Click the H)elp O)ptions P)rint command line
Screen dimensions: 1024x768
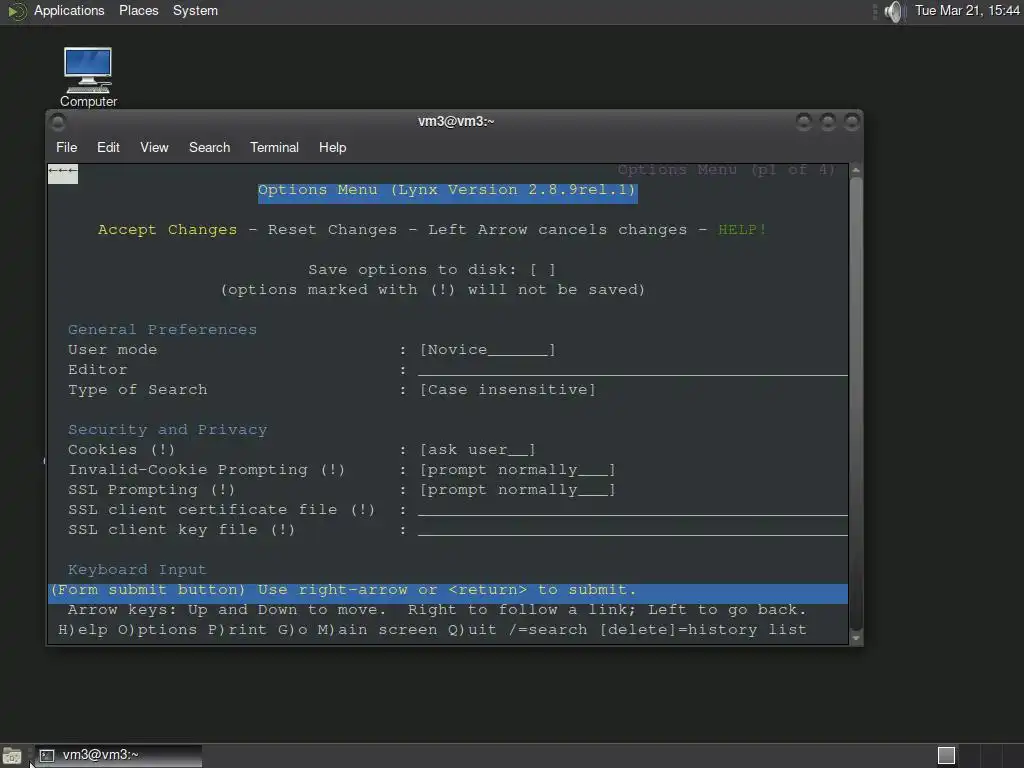point(432,630)
